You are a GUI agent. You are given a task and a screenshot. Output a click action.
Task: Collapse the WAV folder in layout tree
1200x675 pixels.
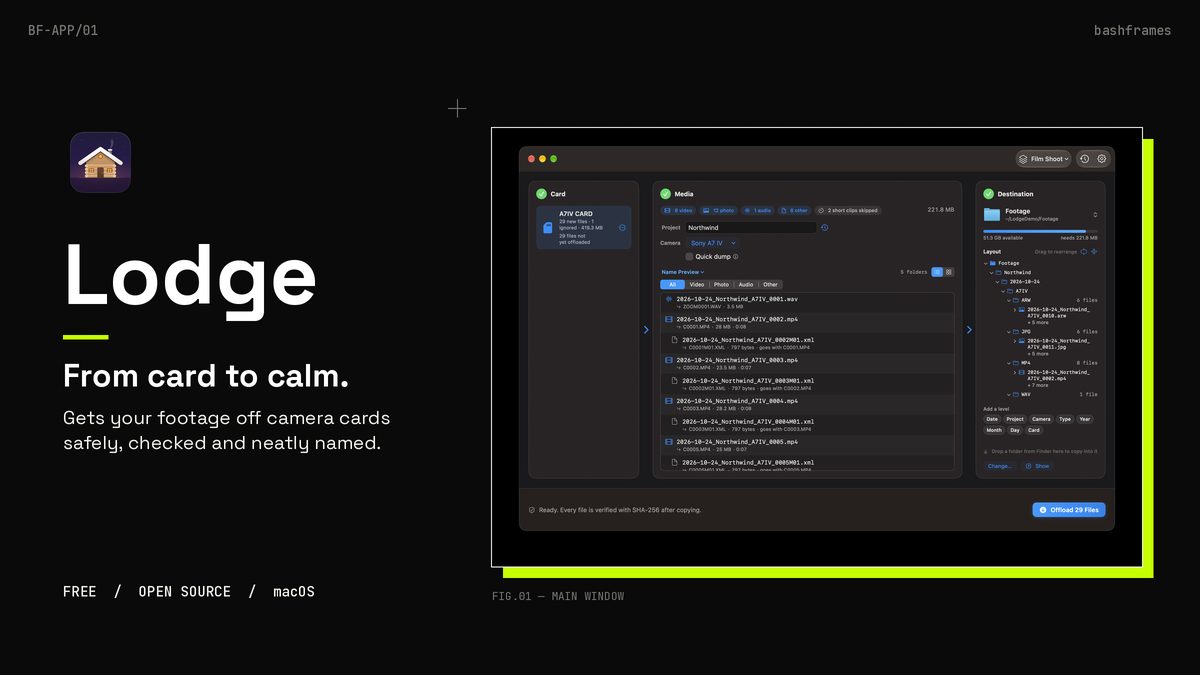[1009, 394]
